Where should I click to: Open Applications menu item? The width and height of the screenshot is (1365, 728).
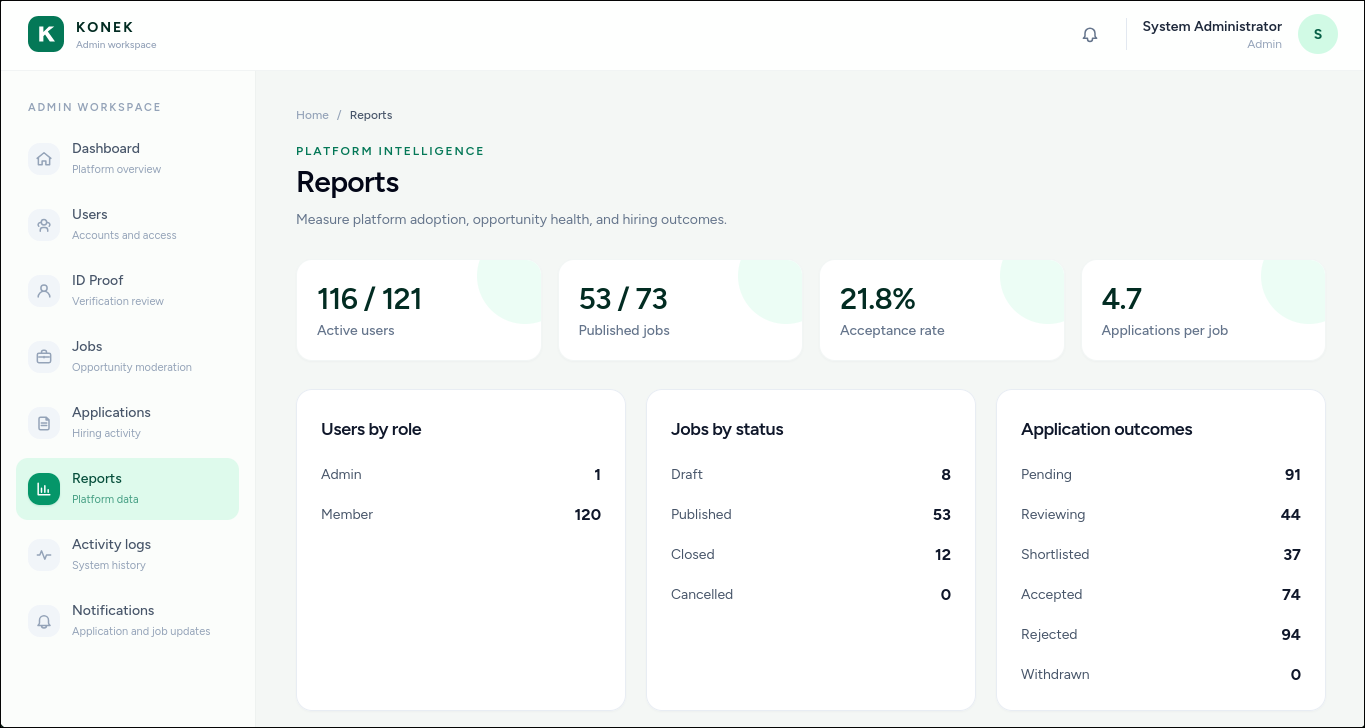[x=127, y=422]
